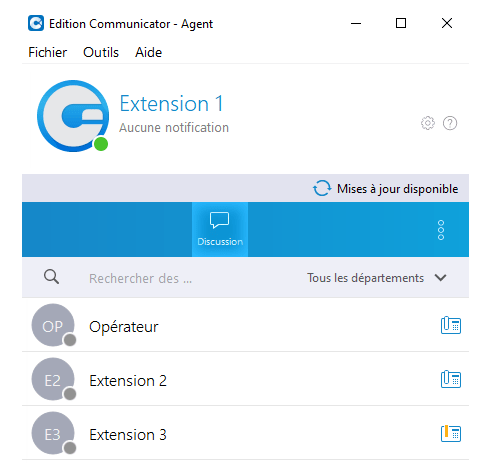The image size is (488, 464).
Task: Open the settings gear icon
Action: tap(428, 123)
